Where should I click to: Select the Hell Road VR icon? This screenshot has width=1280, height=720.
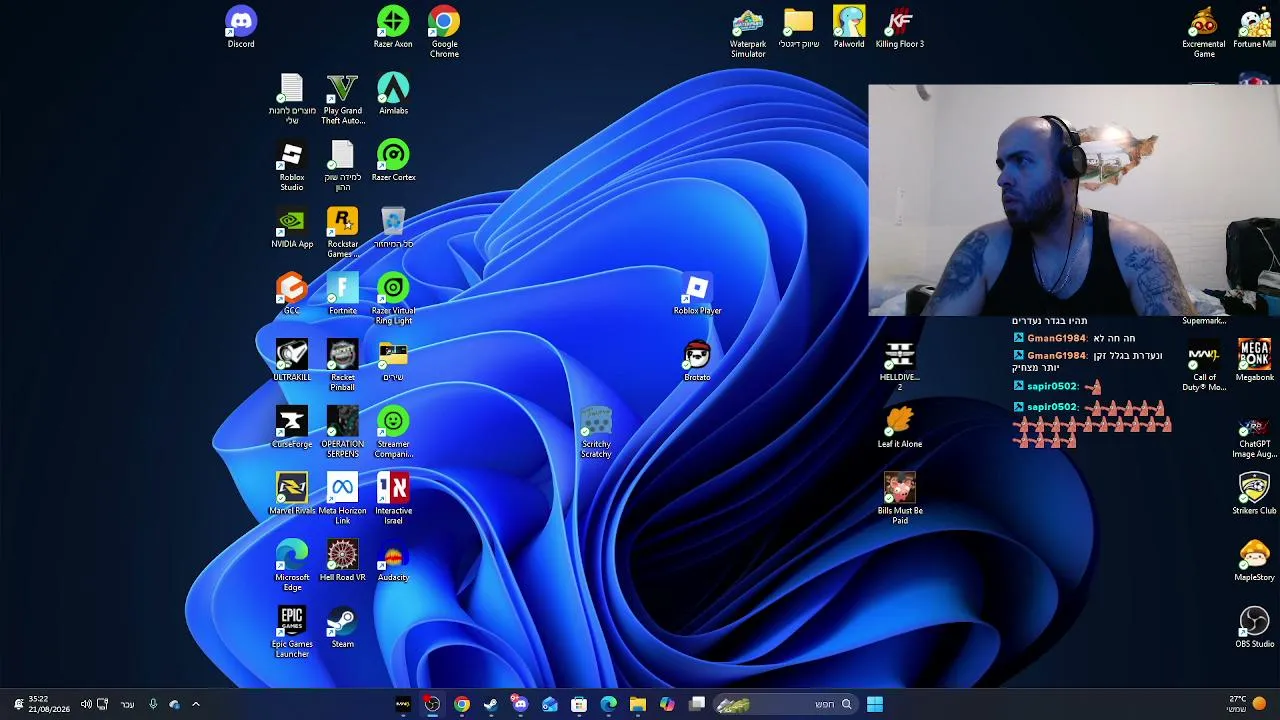tap(342, 562)
